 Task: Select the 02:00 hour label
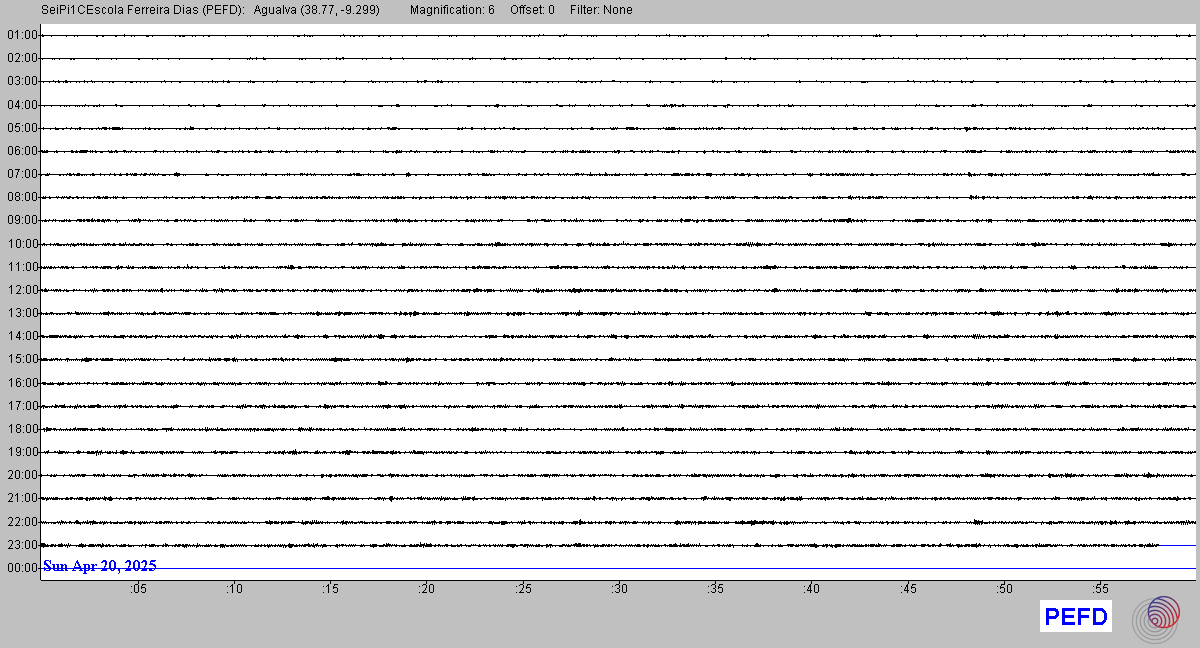click(x=22, y=58)
